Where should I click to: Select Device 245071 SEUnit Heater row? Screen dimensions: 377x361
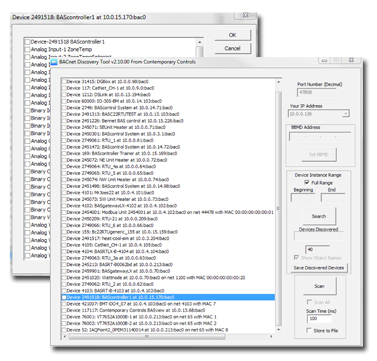[x=116, y=127]
